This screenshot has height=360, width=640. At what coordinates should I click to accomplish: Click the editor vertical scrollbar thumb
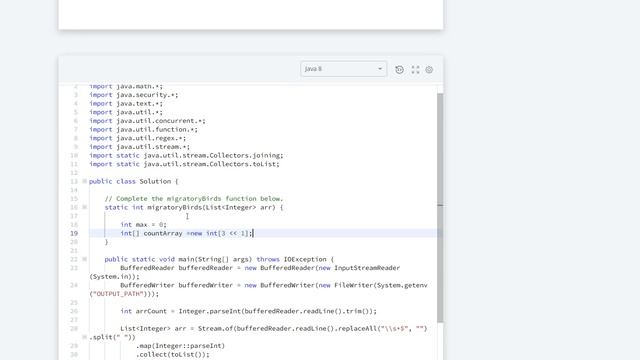[x=440, y=207]
